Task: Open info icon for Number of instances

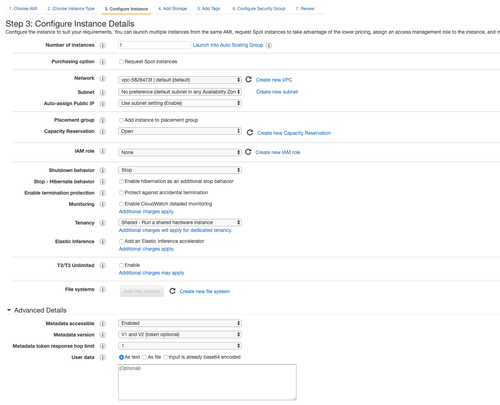Action: point(103,45)
